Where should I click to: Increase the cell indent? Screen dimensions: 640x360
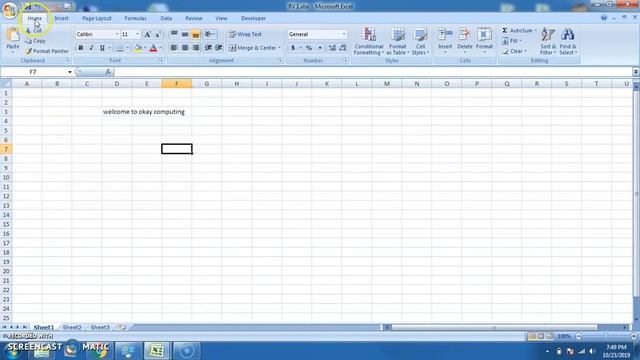[x=219, y=48]
